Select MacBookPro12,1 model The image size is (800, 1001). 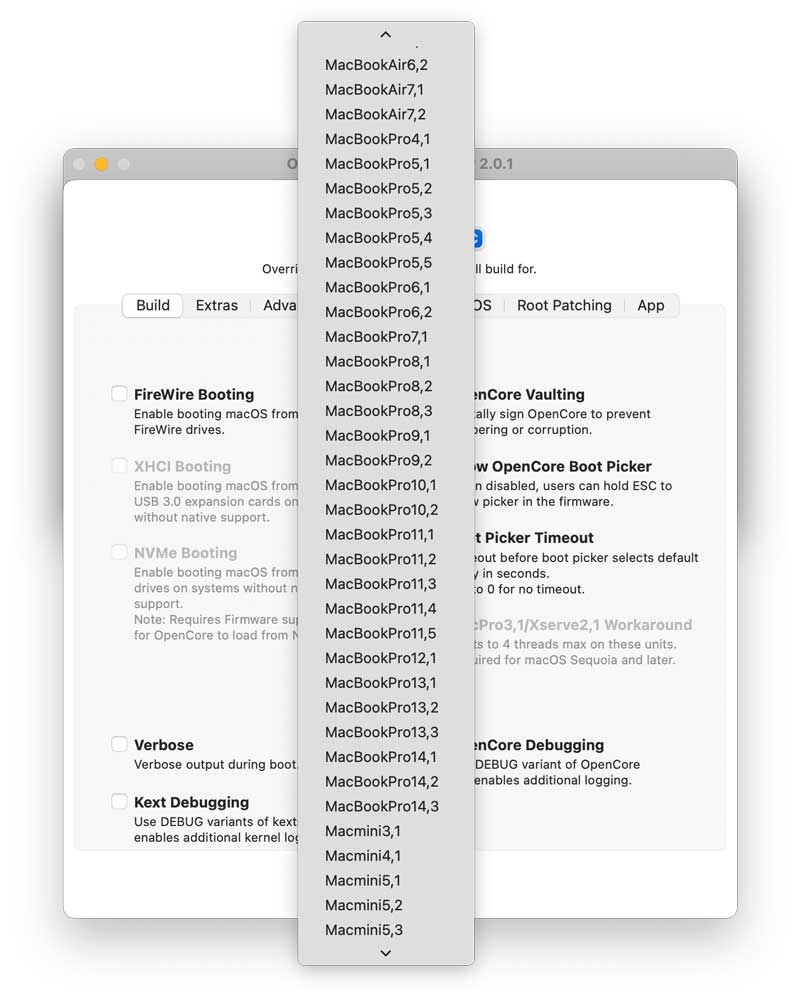[386, 659]
